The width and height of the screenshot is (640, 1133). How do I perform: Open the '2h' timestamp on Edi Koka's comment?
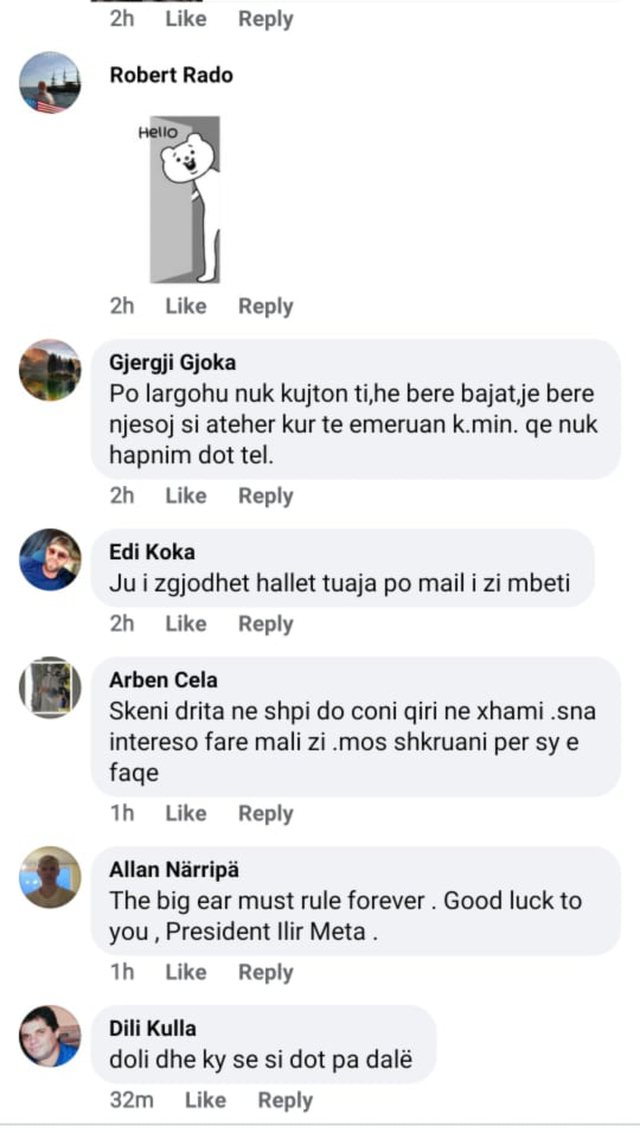[x=121, y=623]
